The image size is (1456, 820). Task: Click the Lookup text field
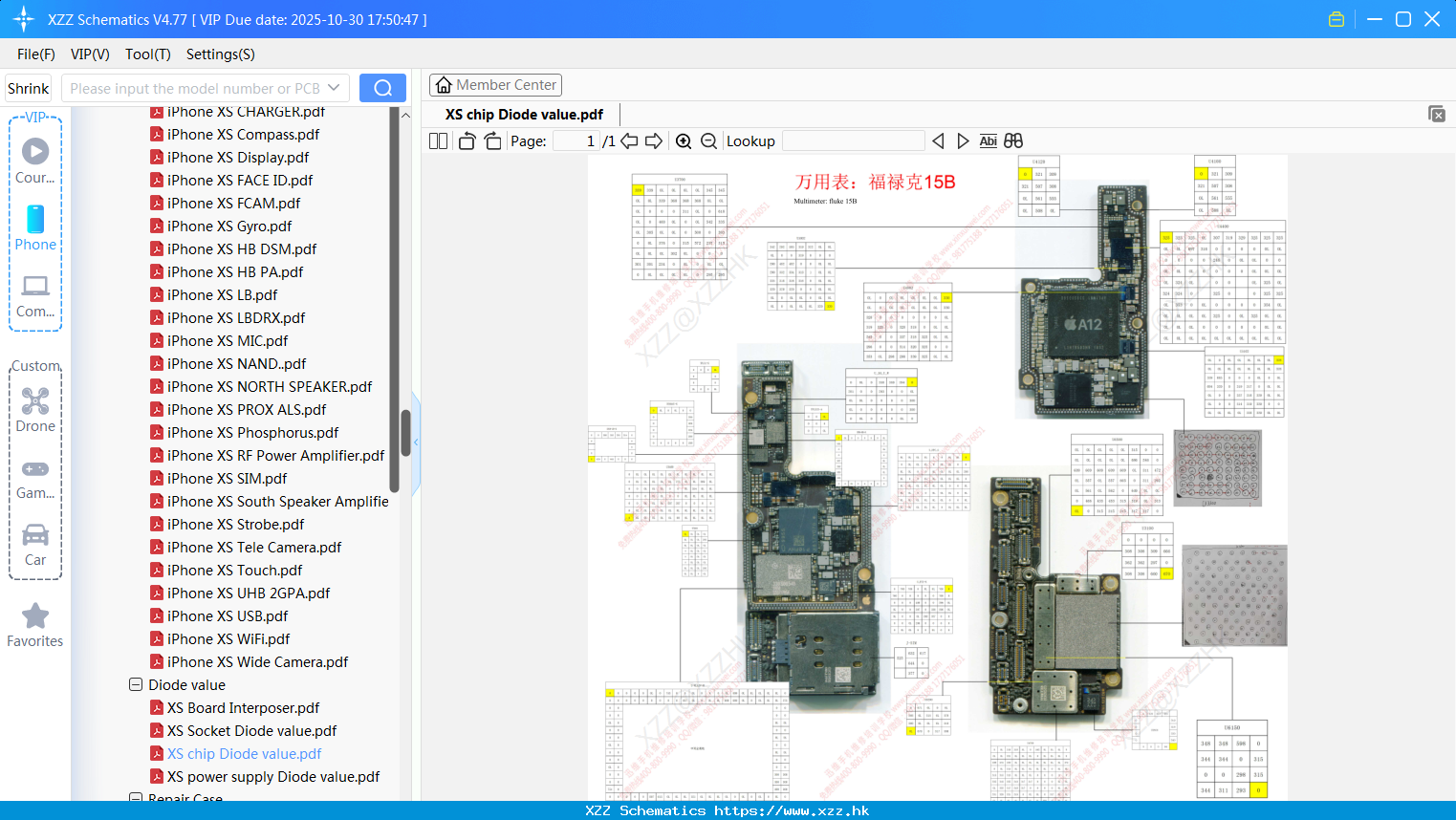[x=854, y=141]
